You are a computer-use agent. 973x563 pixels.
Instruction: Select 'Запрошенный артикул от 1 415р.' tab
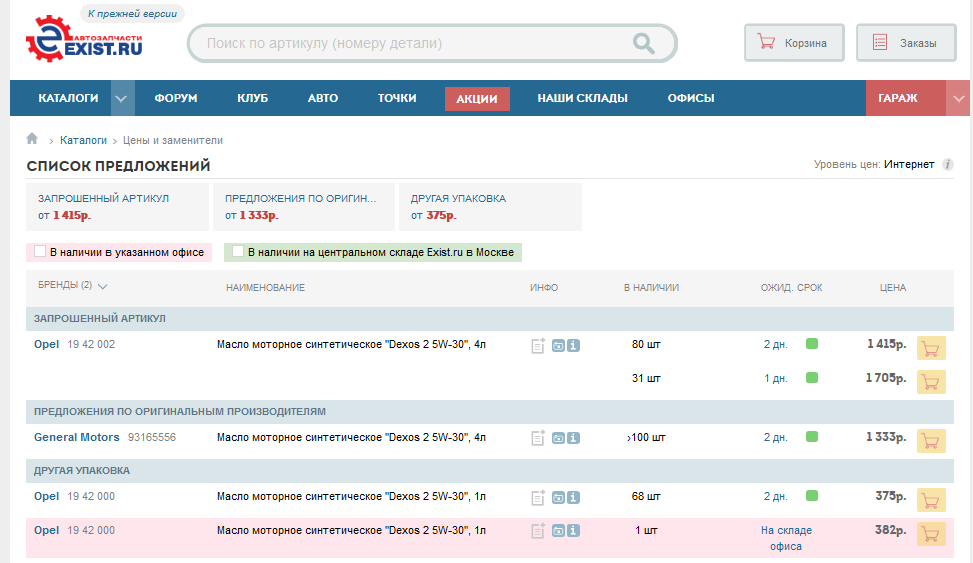[117, 207]
